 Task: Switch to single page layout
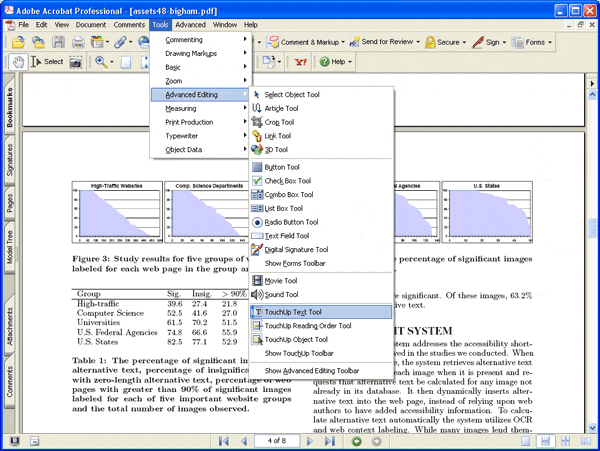(x=526, y=441)
